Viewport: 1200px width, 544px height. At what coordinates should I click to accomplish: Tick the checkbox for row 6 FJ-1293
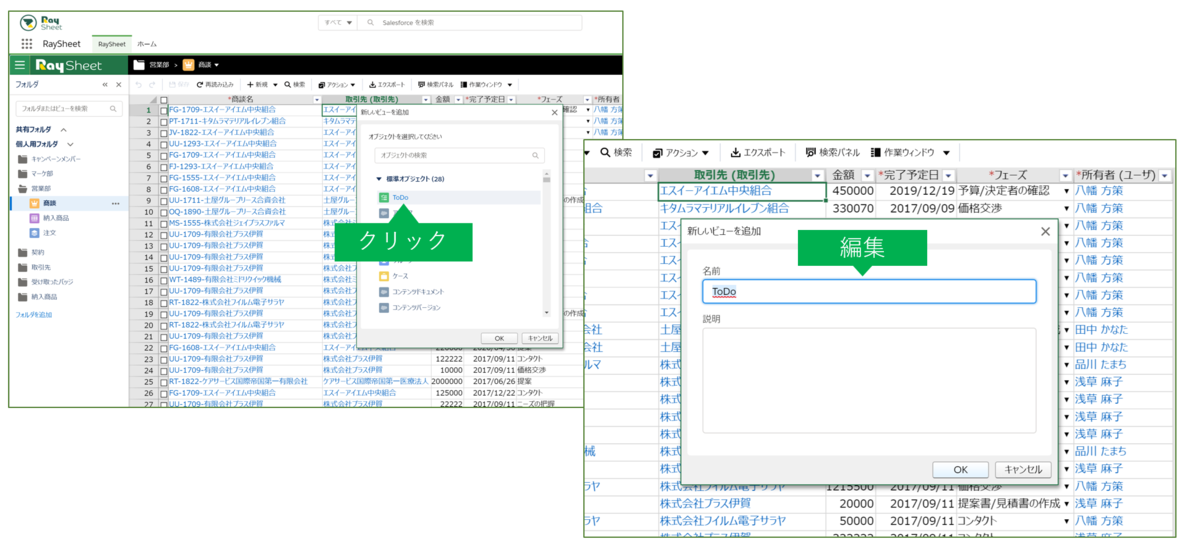coord(164,166)
